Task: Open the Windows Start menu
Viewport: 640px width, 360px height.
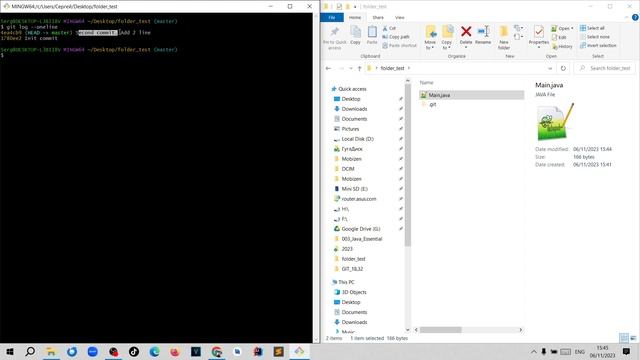Action: click(x=10, y=351)
